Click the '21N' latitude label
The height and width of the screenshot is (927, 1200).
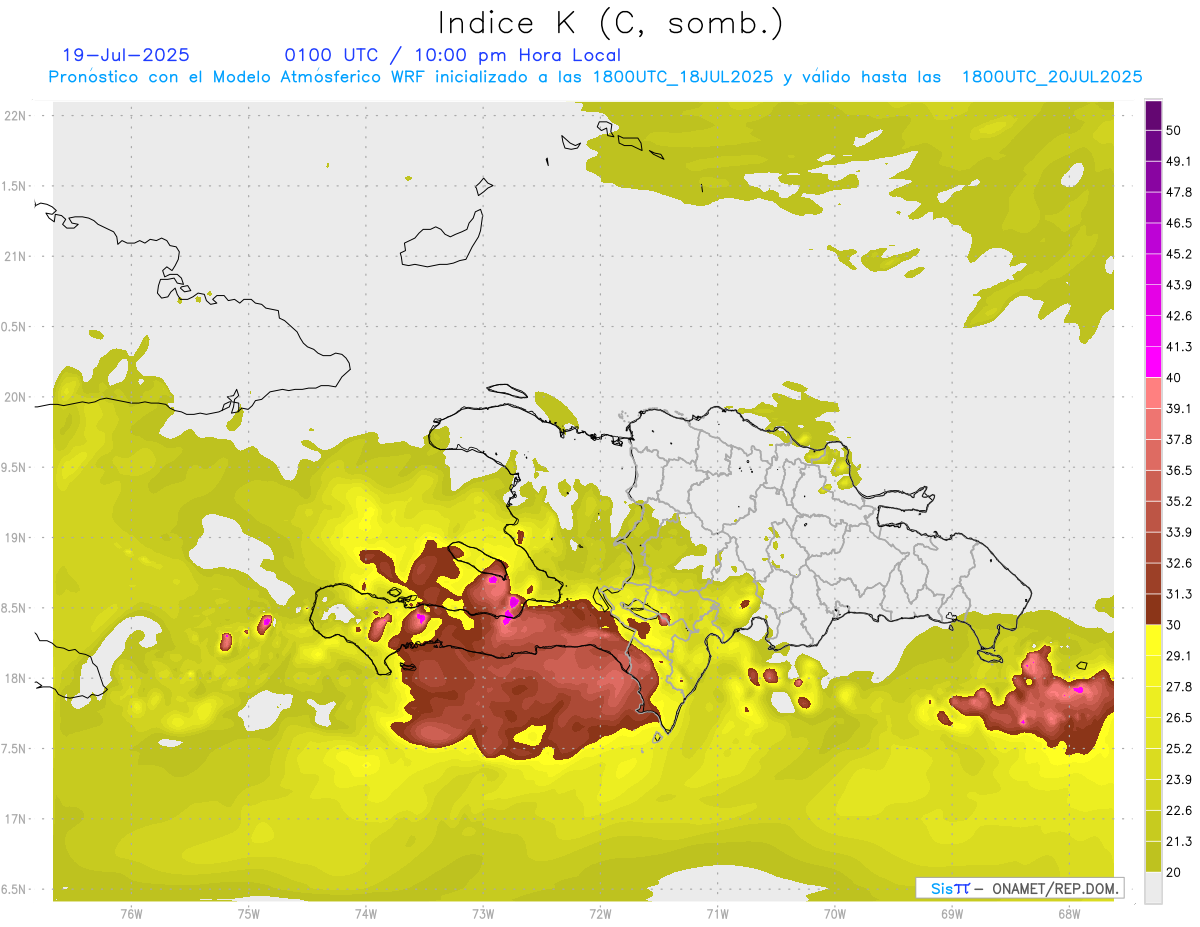pyautogui.click(x=17, y=256)
